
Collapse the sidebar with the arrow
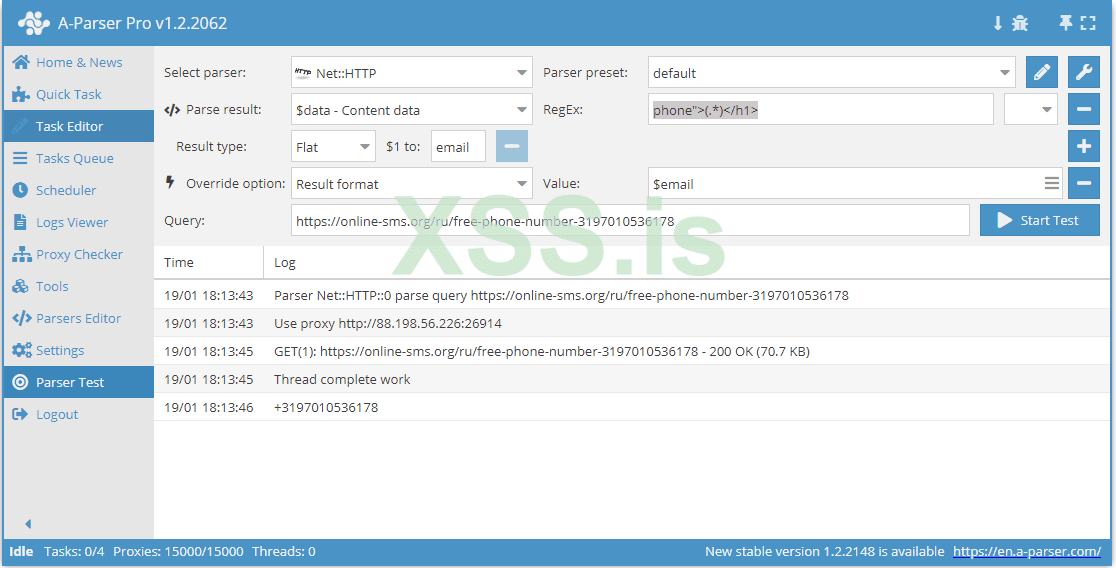tap(28, 524)
